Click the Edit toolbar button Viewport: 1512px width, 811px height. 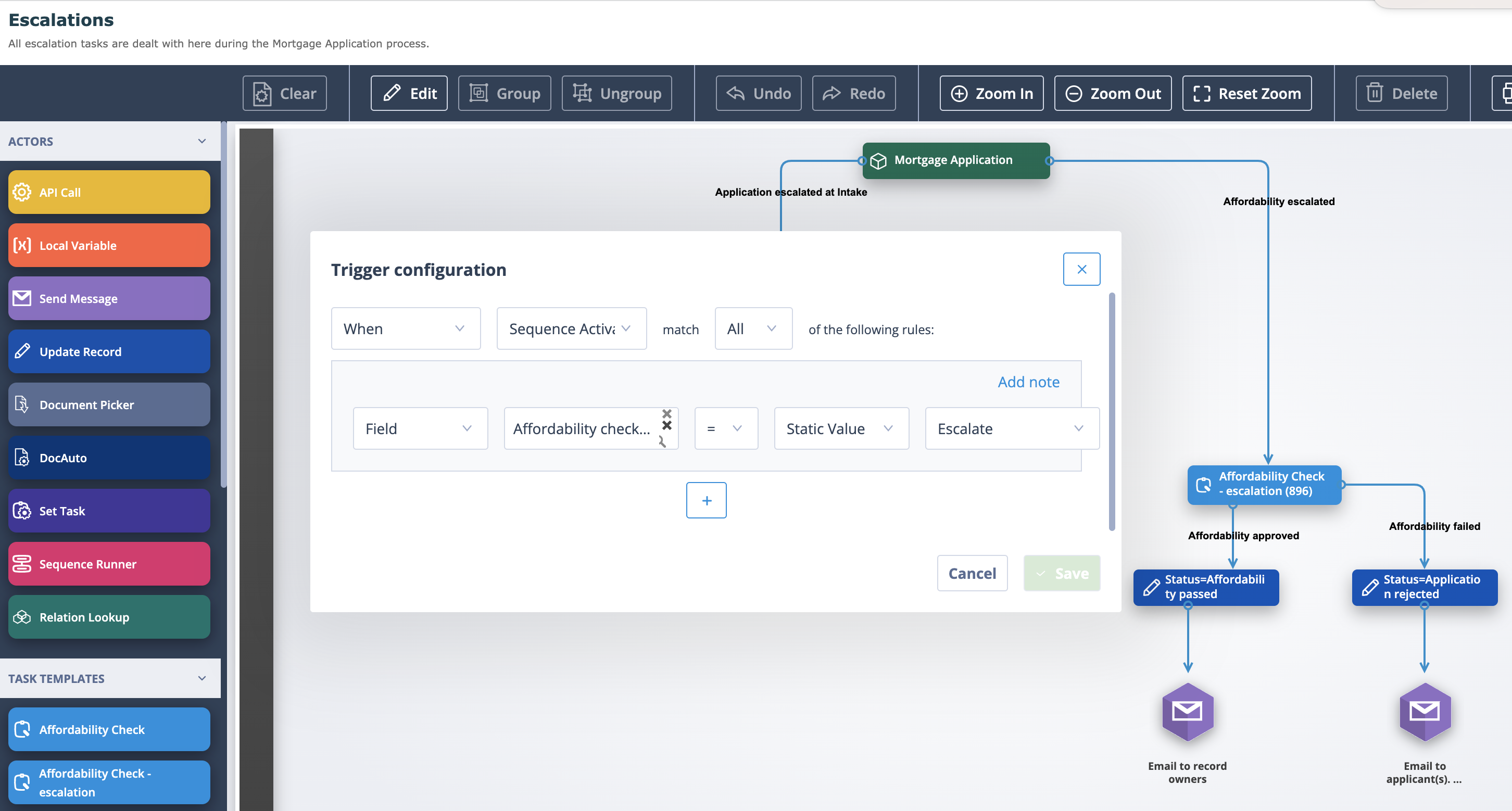[409, 93]
